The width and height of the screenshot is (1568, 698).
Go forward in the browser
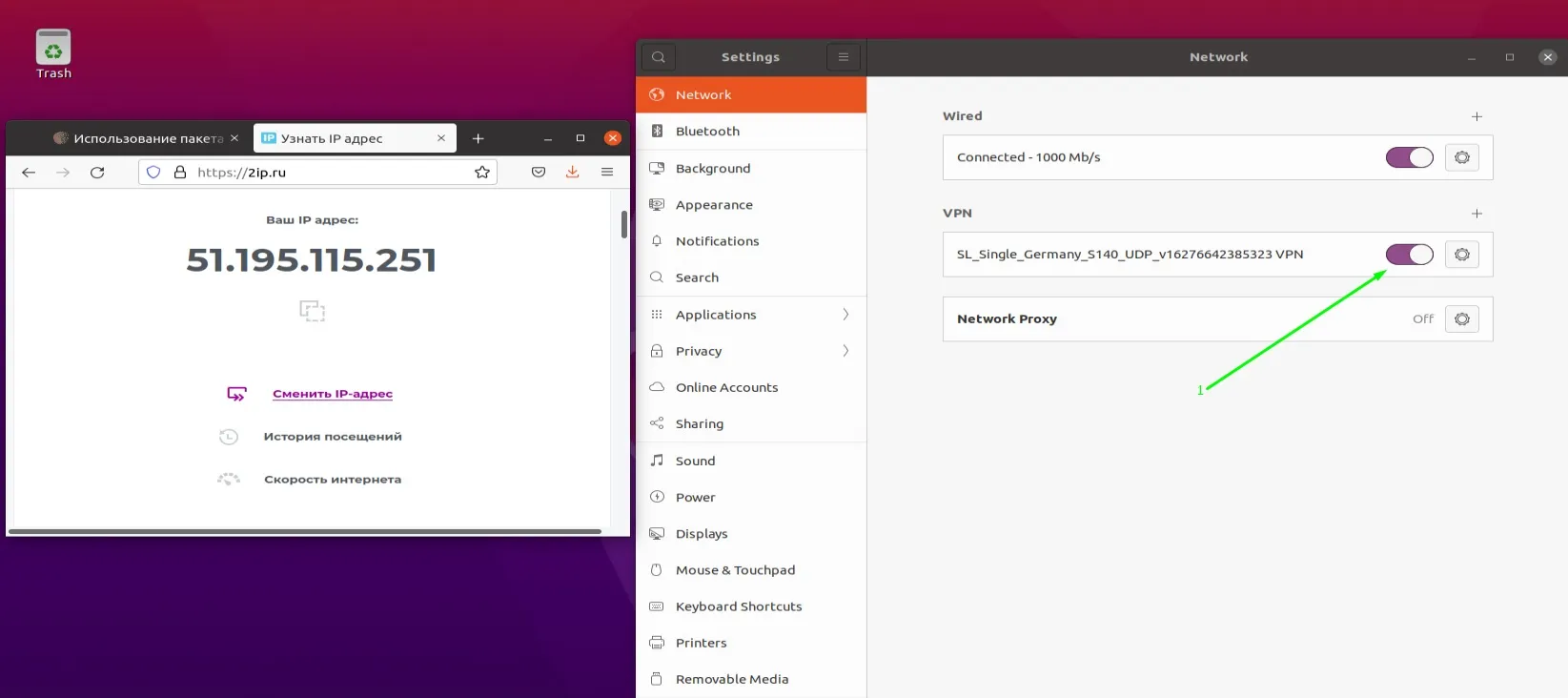63,173
